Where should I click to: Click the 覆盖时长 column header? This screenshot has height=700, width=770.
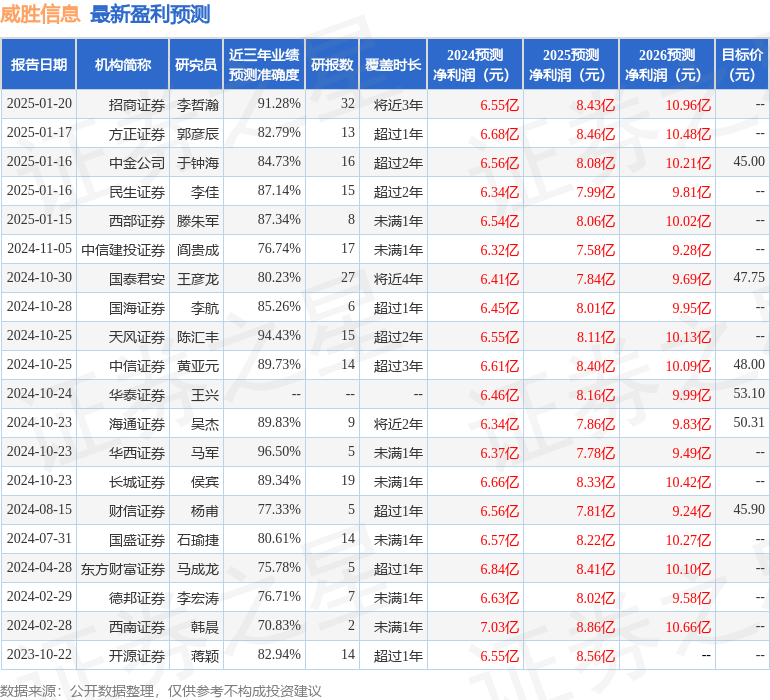[393, 65]
